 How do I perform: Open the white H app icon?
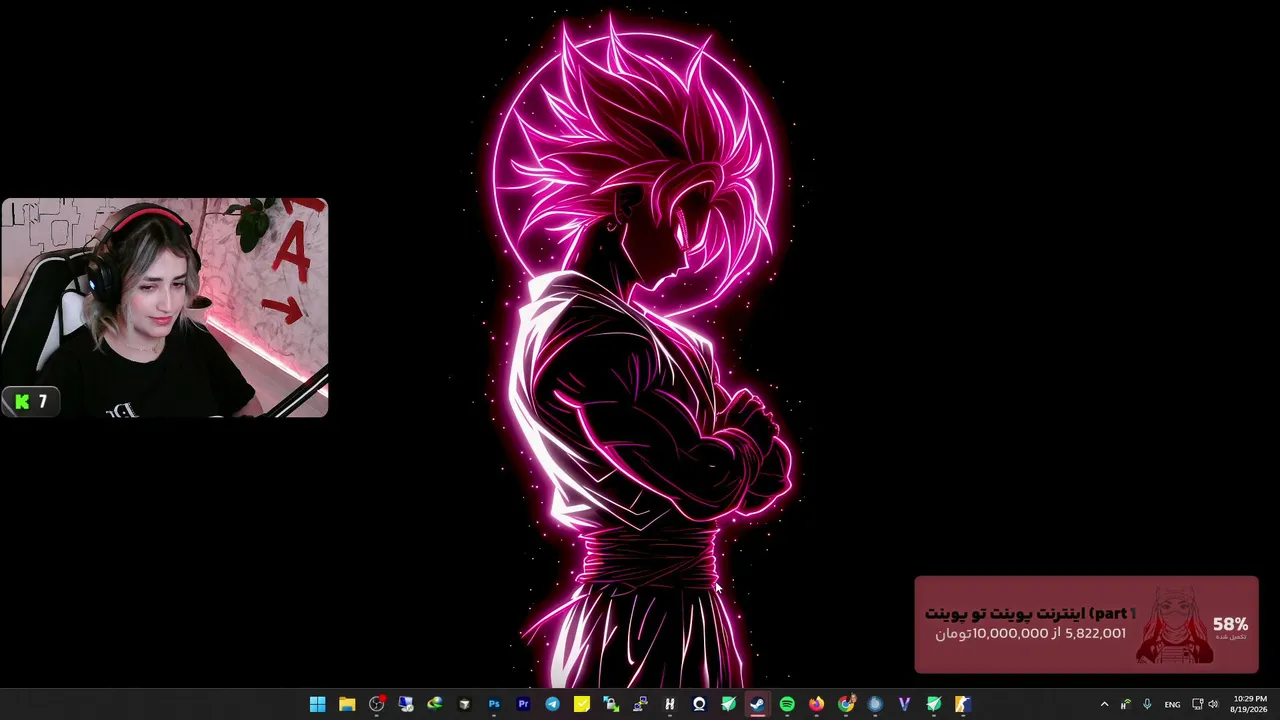[670, 704]
